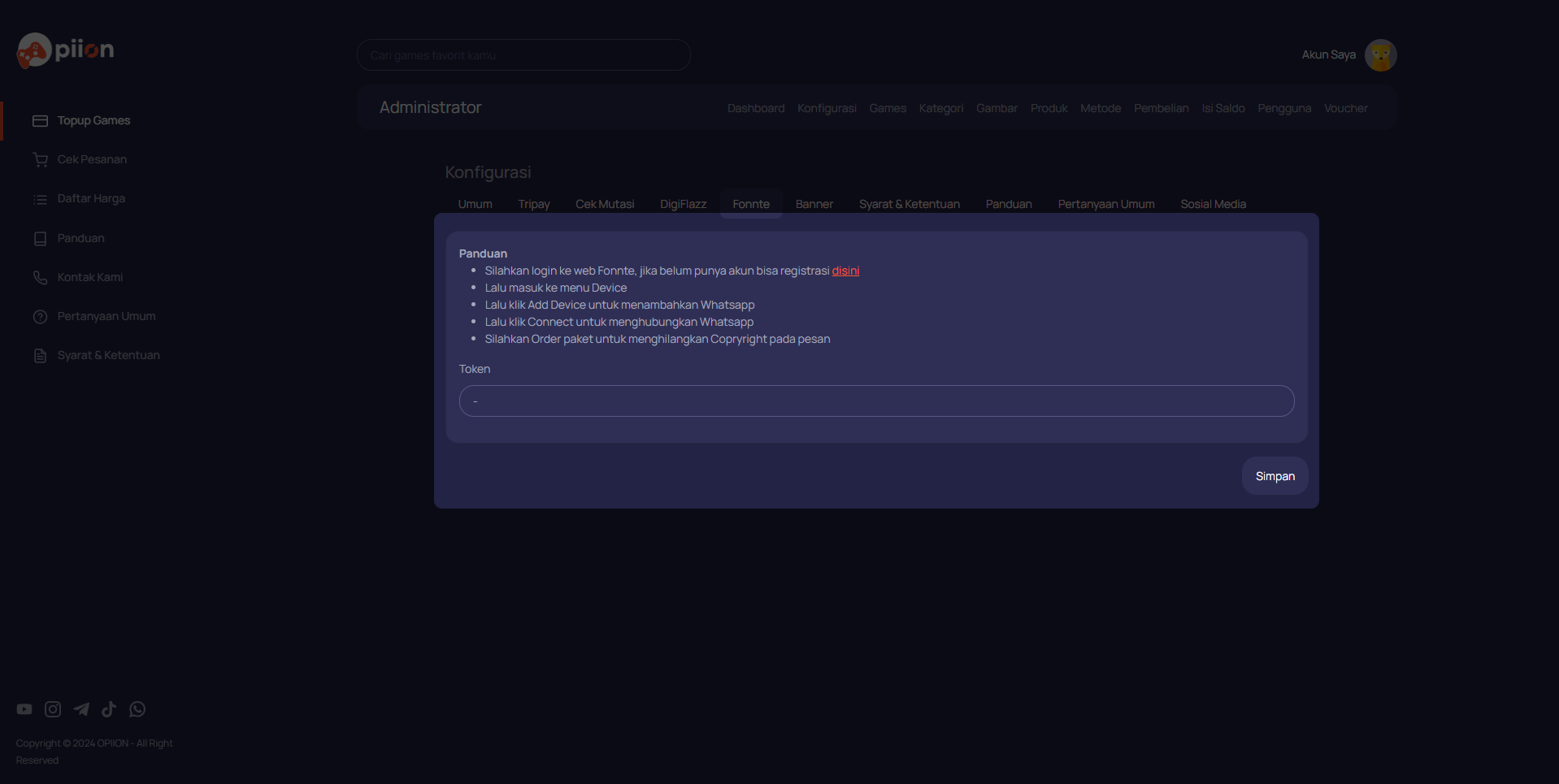
Task: Click the user avatar picture
Action: 1380,55
